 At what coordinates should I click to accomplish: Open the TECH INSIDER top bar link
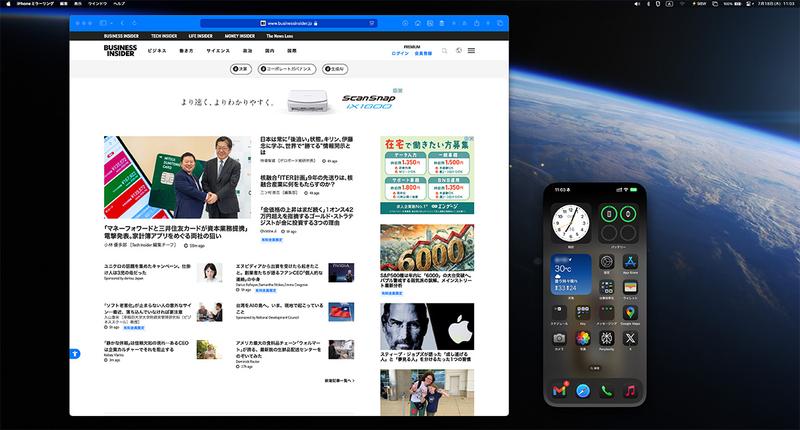pos(164,36)
